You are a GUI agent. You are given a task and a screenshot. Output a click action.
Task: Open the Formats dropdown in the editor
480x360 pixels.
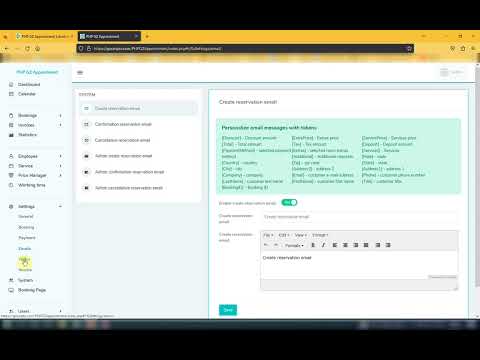click(x=294, y=245)
